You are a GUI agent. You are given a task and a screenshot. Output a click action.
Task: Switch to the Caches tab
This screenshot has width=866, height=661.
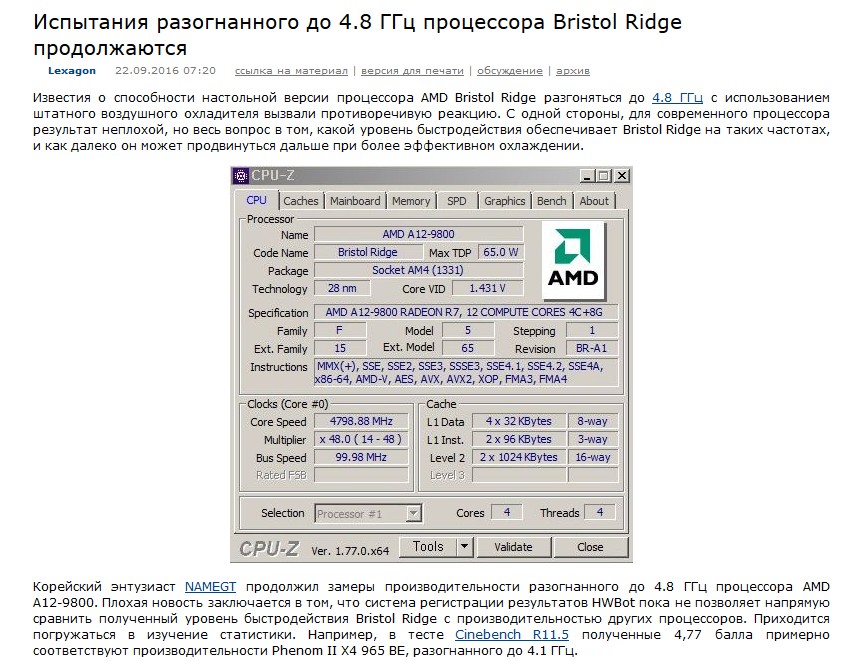tap(300, 201)
